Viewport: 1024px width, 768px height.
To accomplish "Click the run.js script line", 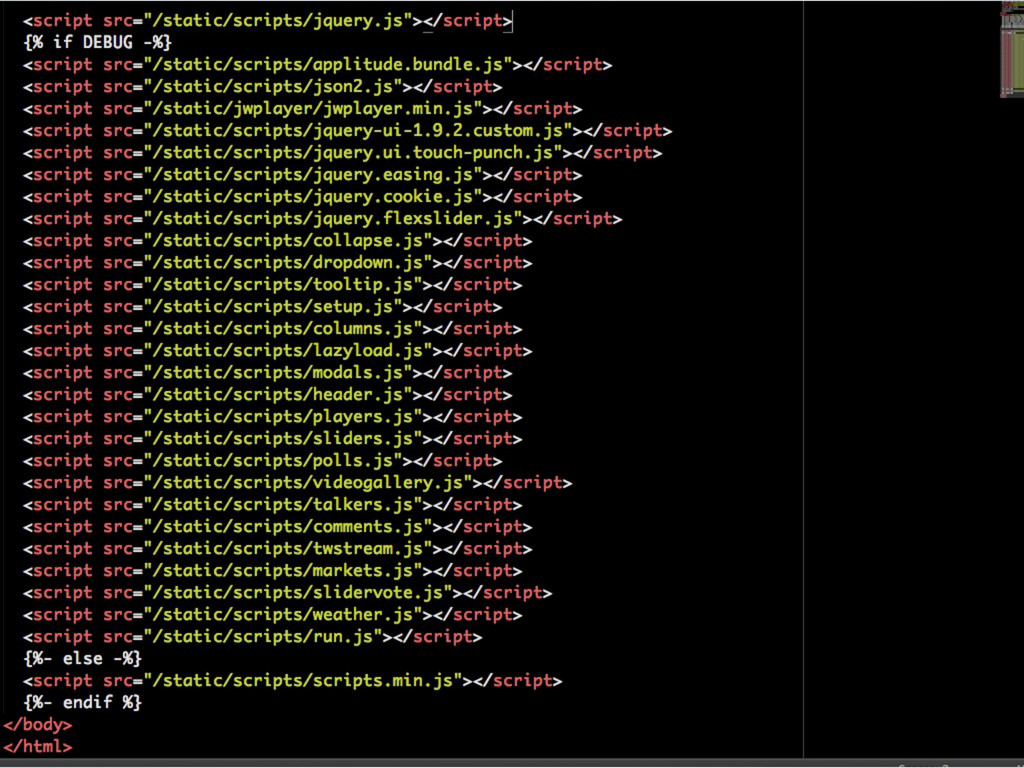I will 253,637.
